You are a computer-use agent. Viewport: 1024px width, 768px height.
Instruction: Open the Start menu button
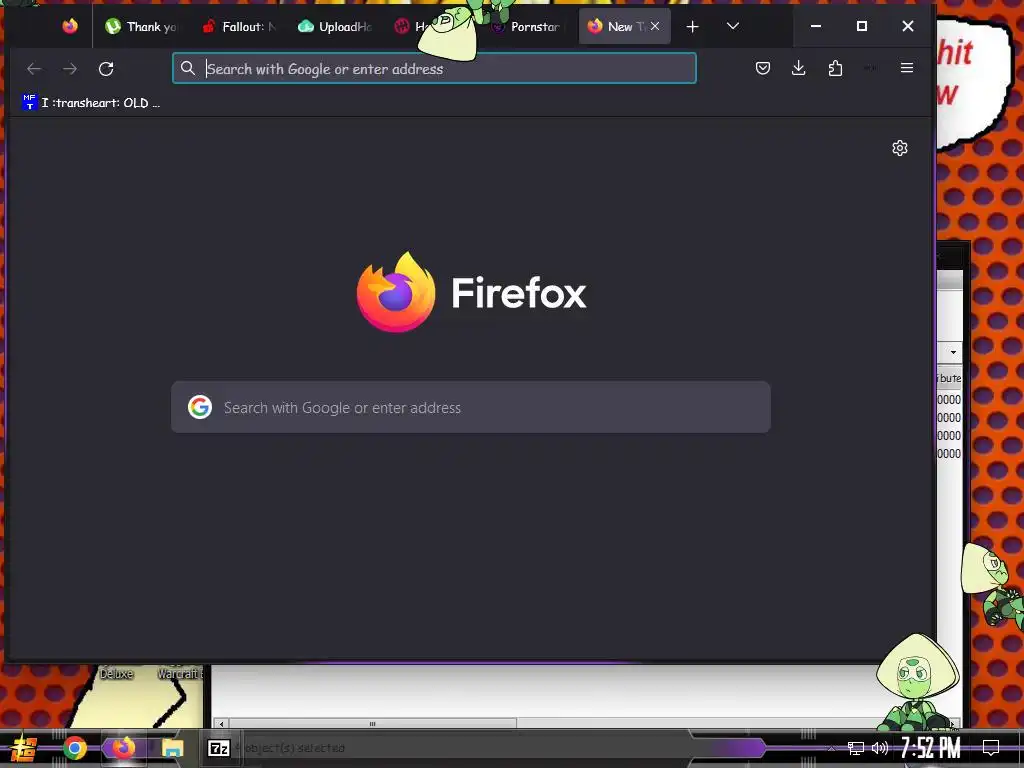click(24, 748)
